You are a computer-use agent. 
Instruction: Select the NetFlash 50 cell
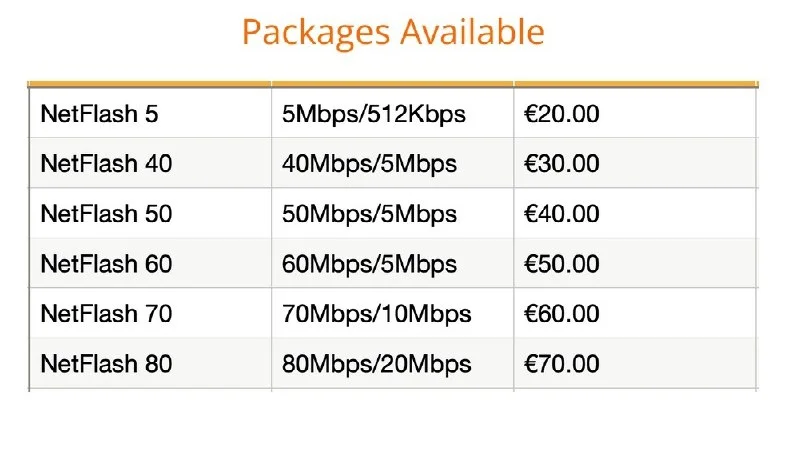[x=106, y=214]
